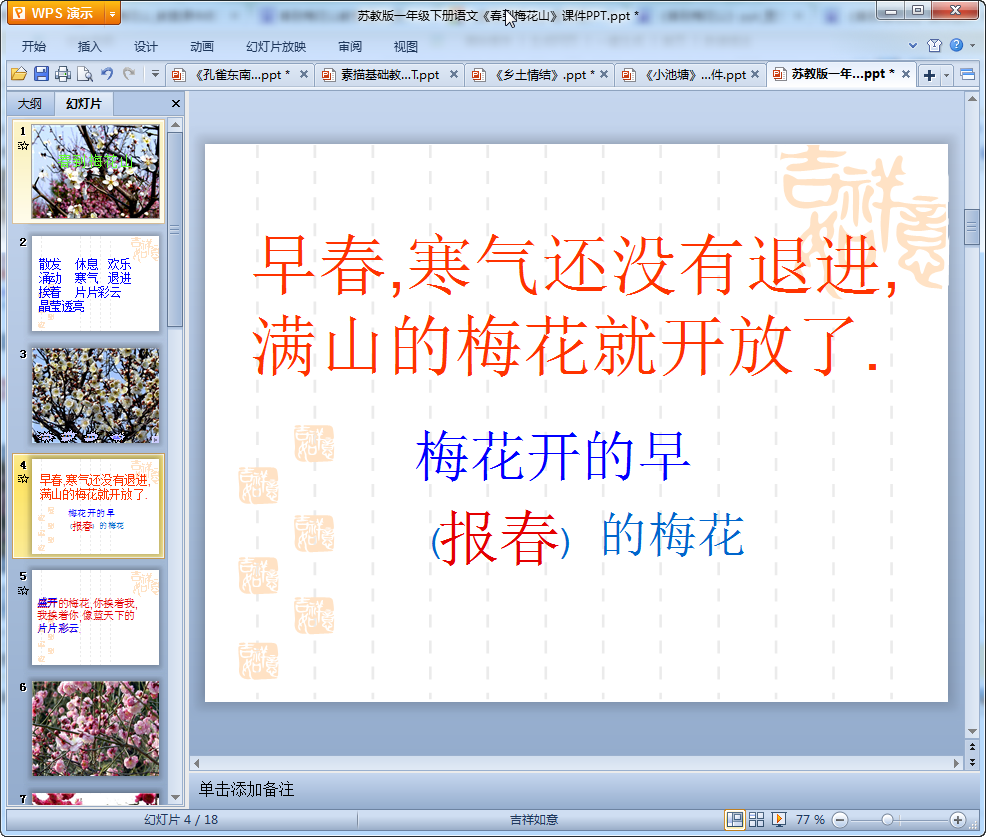Open the 插入 ribbon tab

(89, 47)
